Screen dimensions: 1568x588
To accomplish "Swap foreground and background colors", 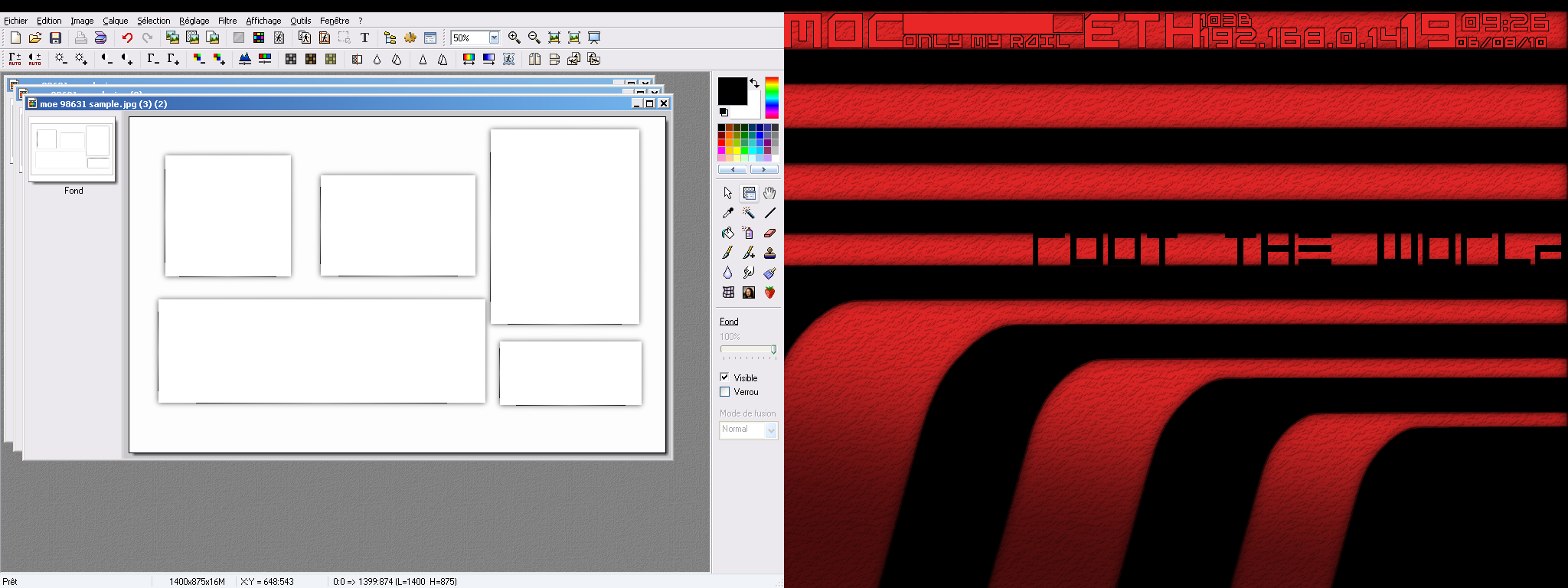I will 754,83.
